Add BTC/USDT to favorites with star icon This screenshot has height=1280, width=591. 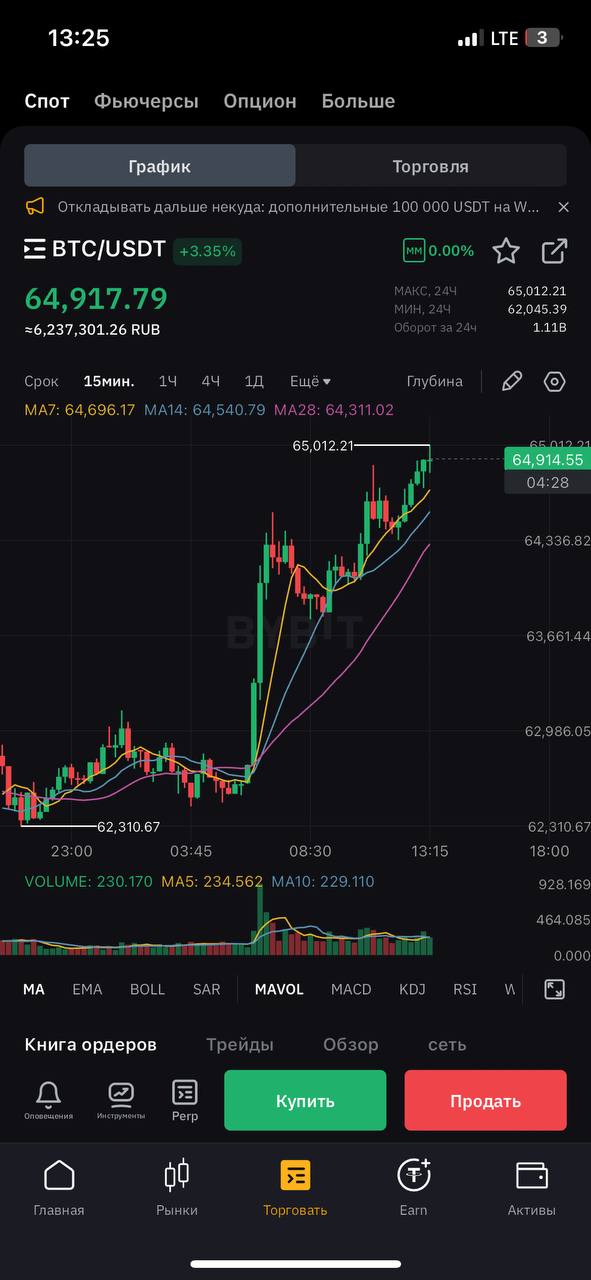[506, 251]
